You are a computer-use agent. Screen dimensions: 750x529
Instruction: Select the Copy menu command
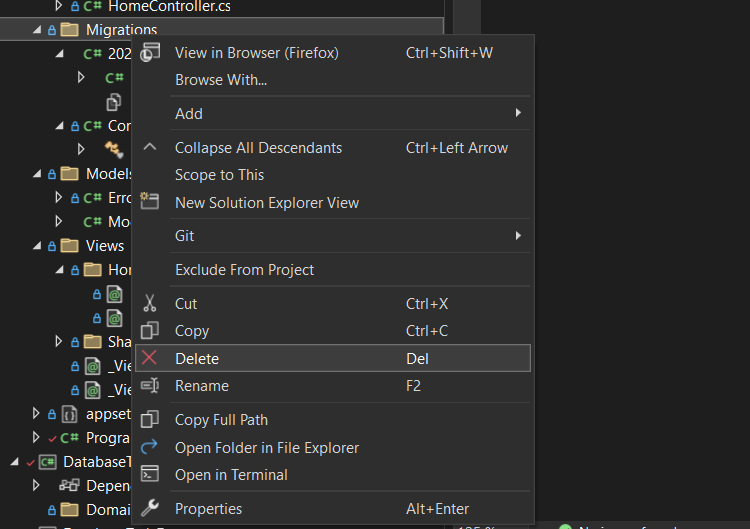[x=192, y=331]
